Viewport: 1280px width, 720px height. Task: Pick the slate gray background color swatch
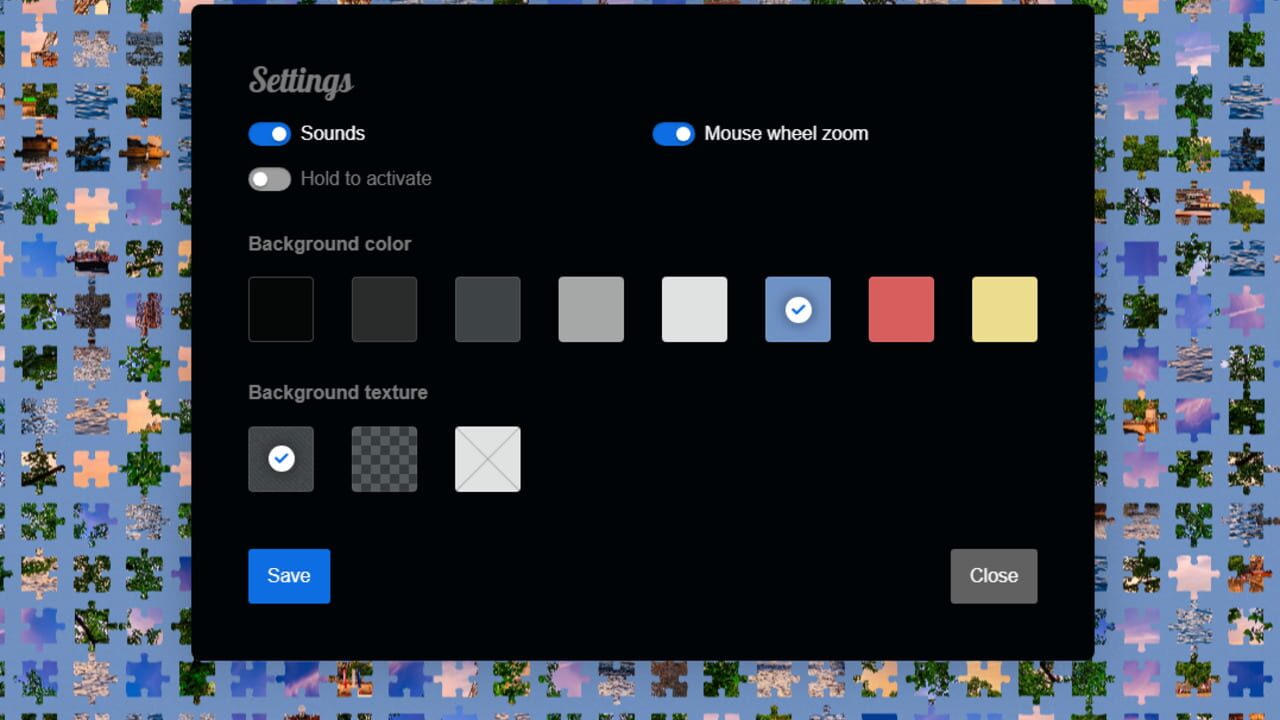tap(488, 310)
